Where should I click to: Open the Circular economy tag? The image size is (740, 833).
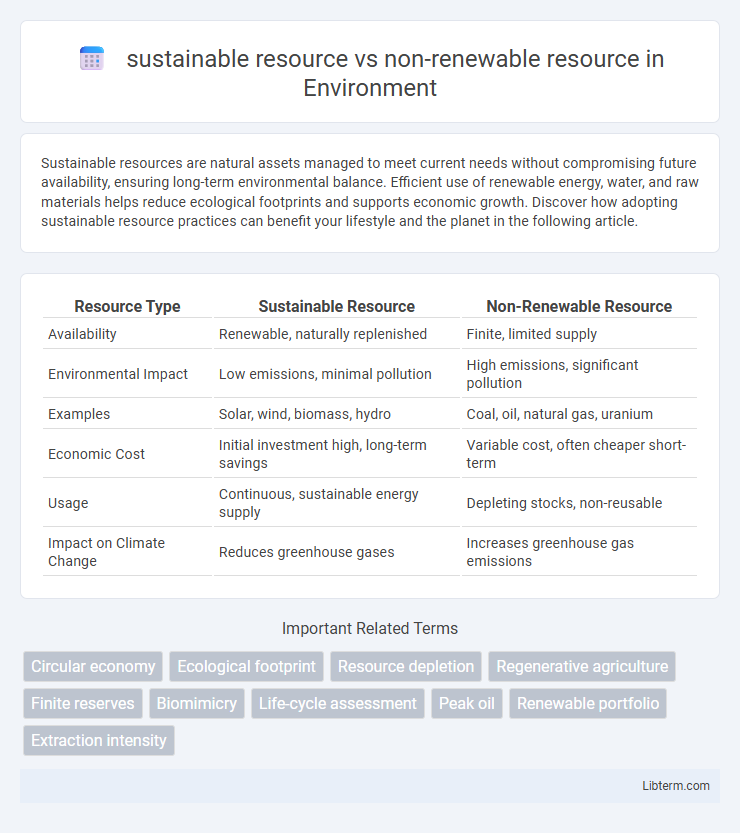point(93,666)
